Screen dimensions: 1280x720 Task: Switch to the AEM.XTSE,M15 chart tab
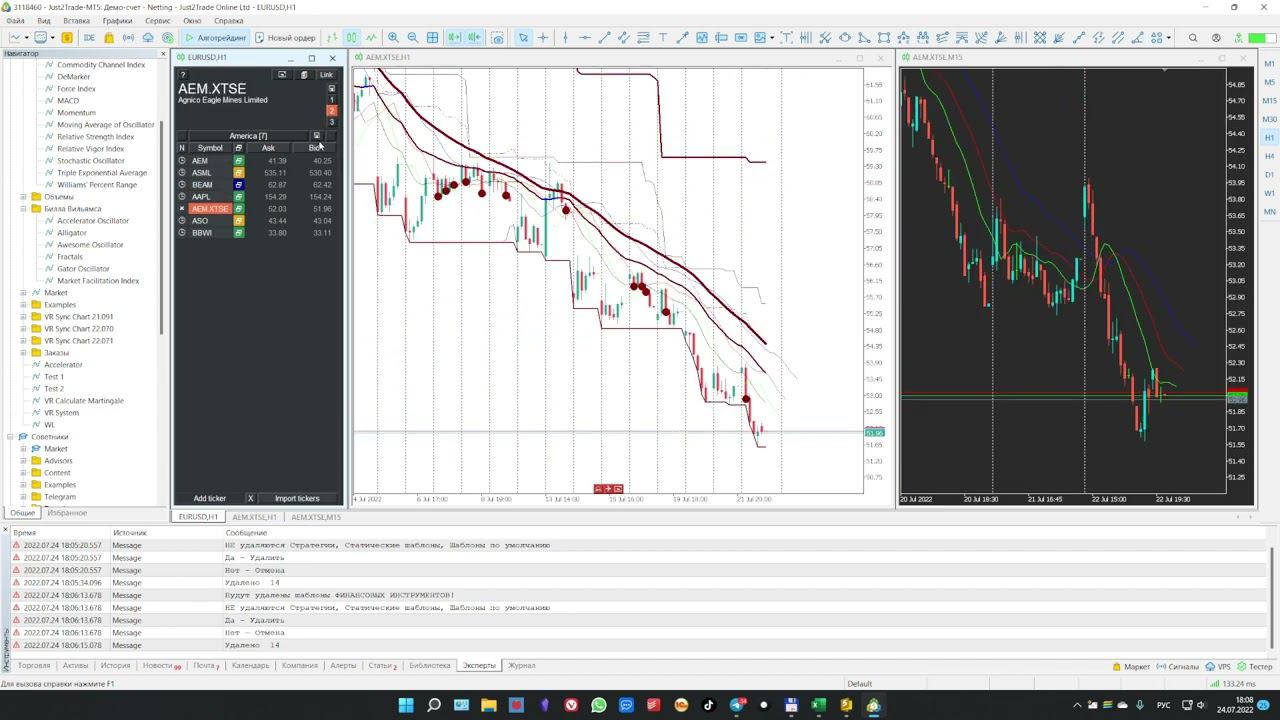click(316, 517)
